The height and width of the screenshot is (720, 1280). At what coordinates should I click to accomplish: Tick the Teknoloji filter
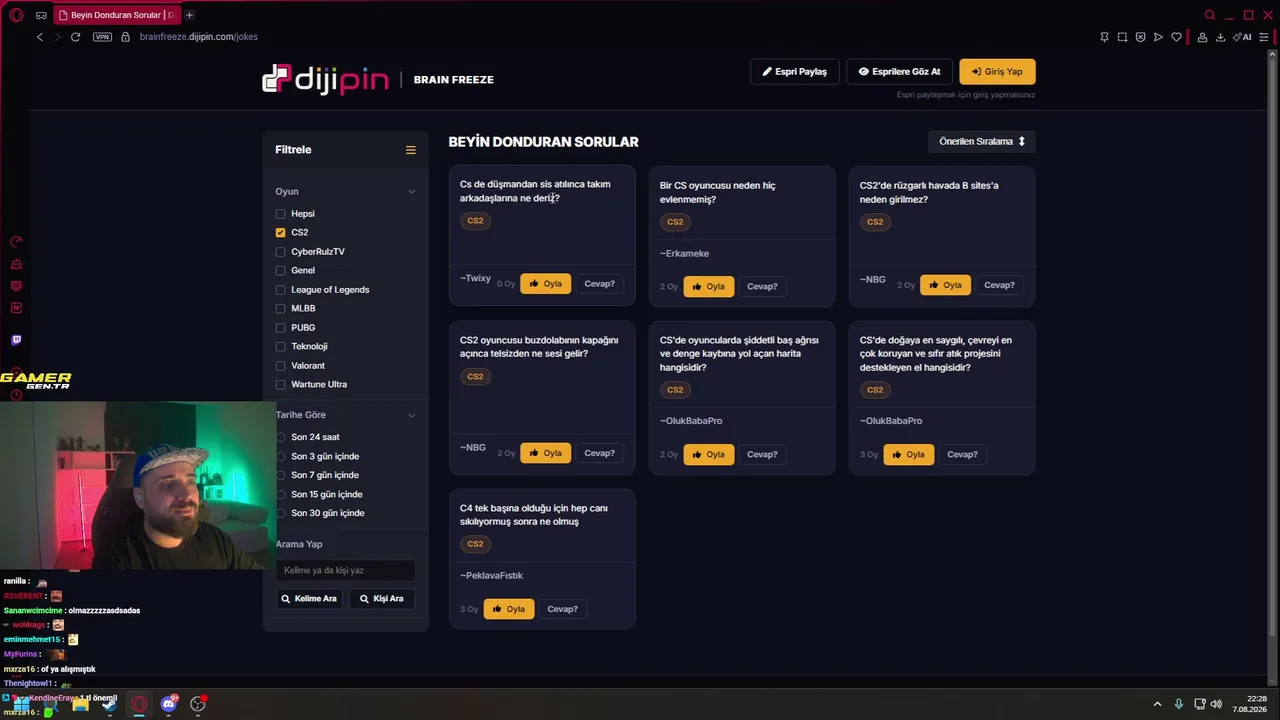280,347
